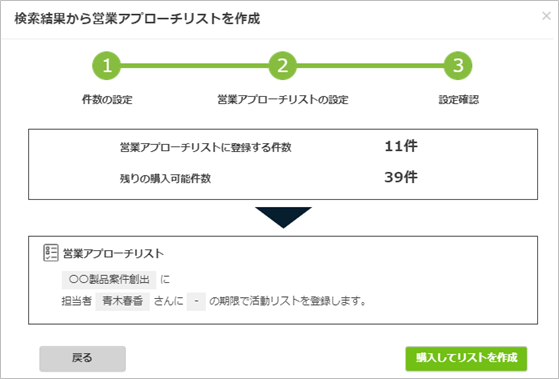This screenshot has width=559, height=379.
Task: Go back with the 戻る button
Action: coord(82,358)
